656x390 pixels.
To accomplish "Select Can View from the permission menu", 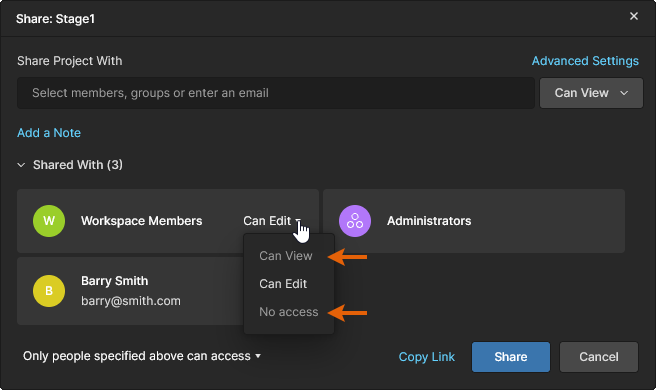I will coord(286,256).
